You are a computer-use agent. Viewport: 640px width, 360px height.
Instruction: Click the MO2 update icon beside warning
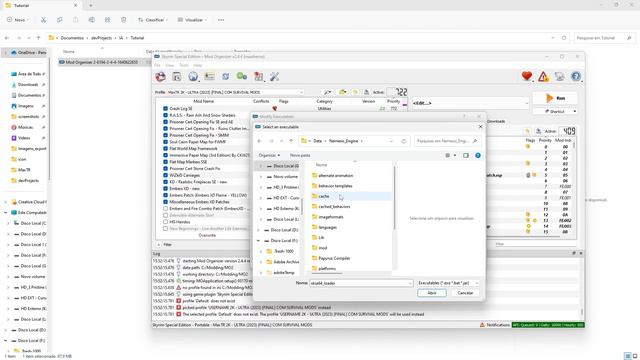pyautogui.click(x=560, y=76)
